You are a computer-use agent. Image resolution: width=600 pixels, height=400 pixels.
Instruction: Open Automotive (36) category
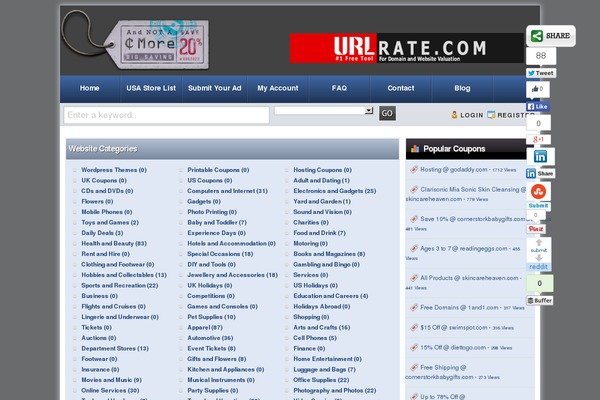[210, 338]
